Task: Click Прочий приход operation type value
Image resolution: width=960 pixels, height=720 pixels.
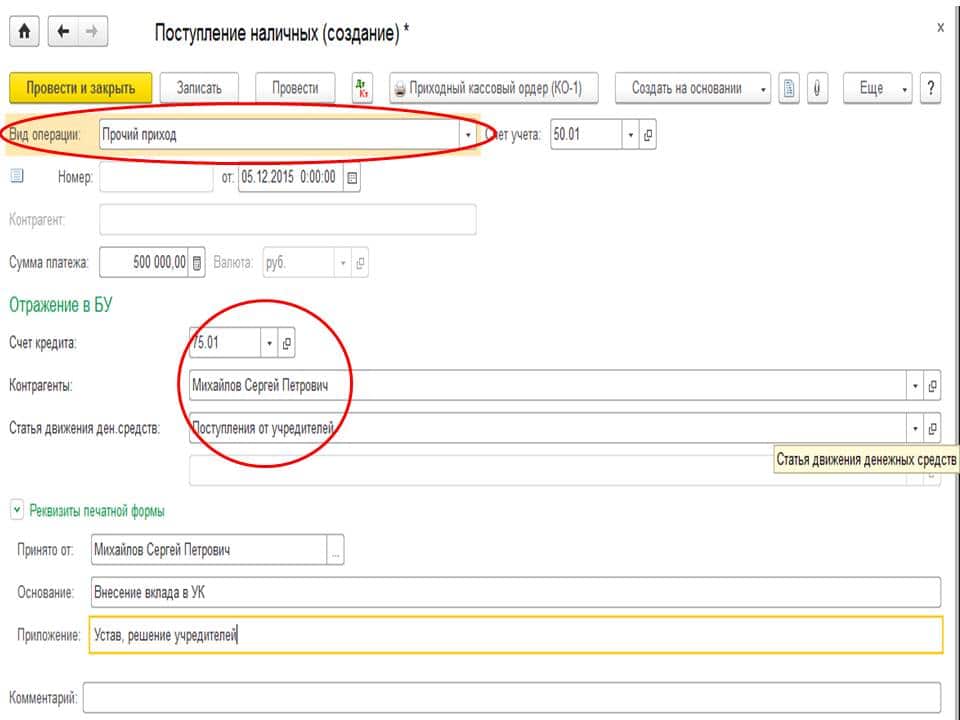Action: 279,134
